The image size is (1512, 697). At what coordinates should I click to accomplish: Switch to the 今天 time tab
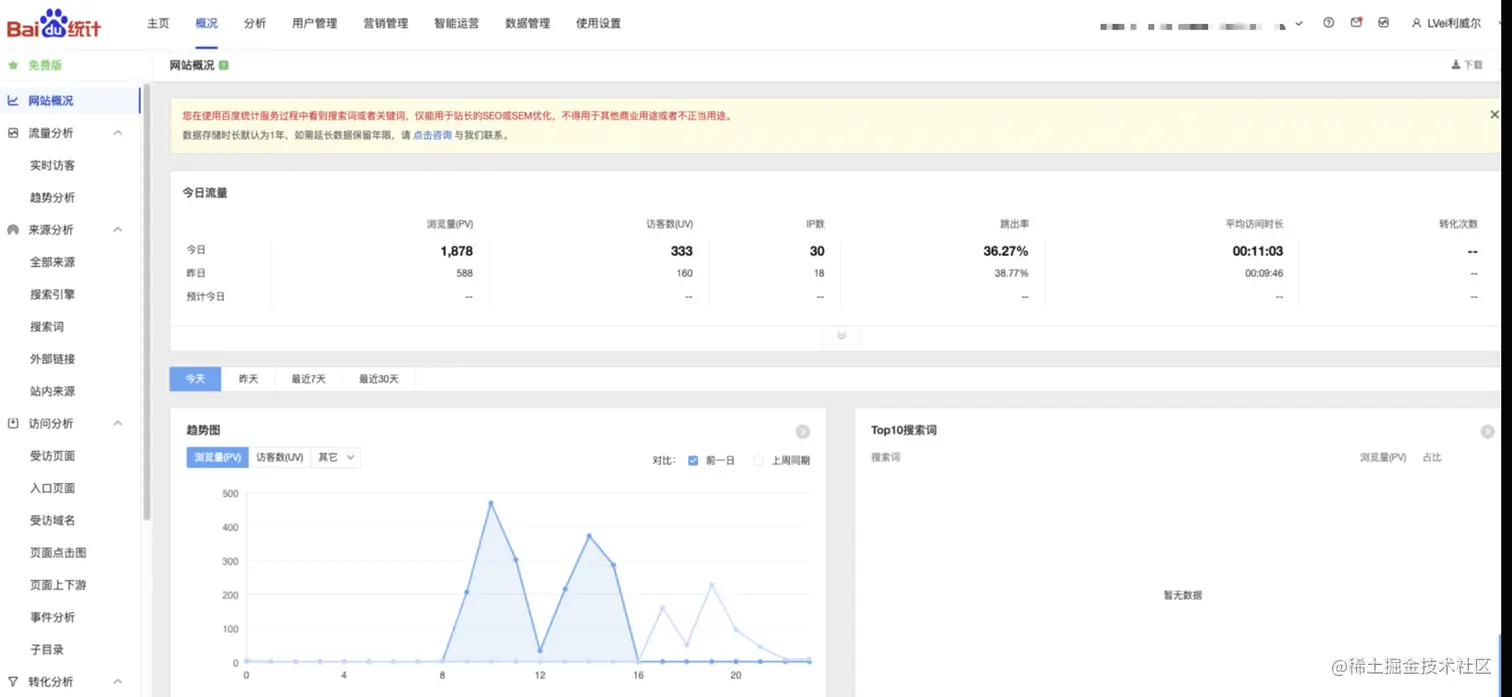(x=195, y=379)
